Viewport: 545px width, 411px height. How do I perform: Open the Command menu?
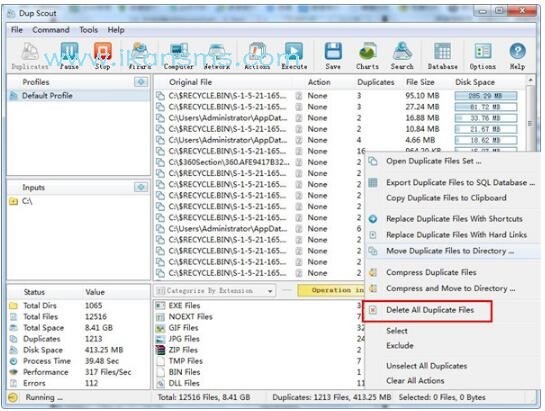click(51, 30)
